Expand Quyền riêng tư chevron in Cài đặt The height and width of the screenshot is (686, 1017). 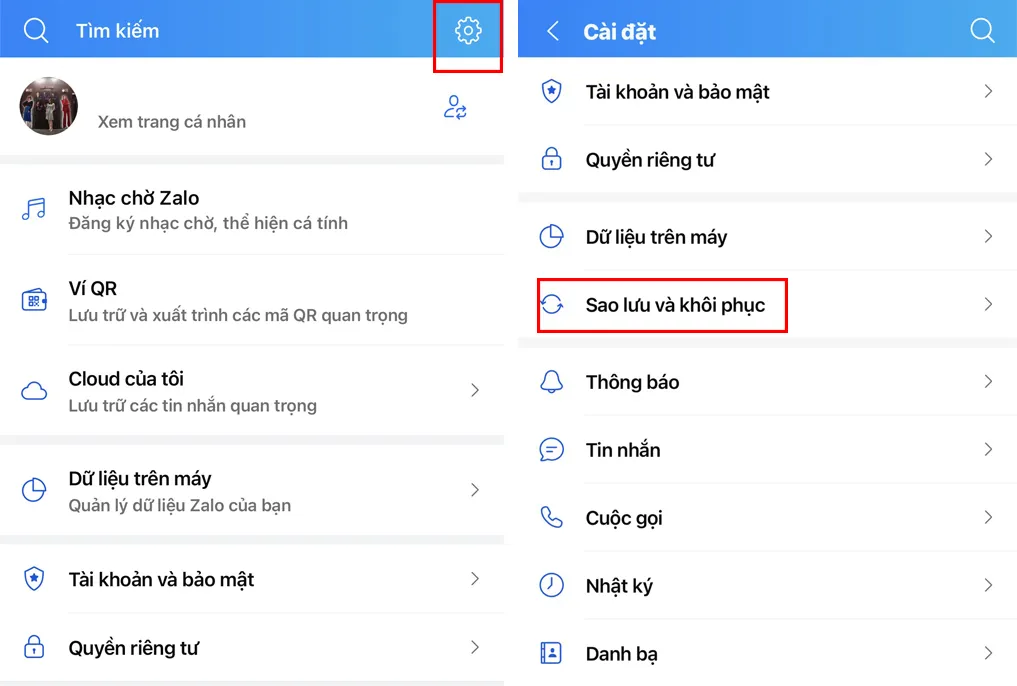988,160
